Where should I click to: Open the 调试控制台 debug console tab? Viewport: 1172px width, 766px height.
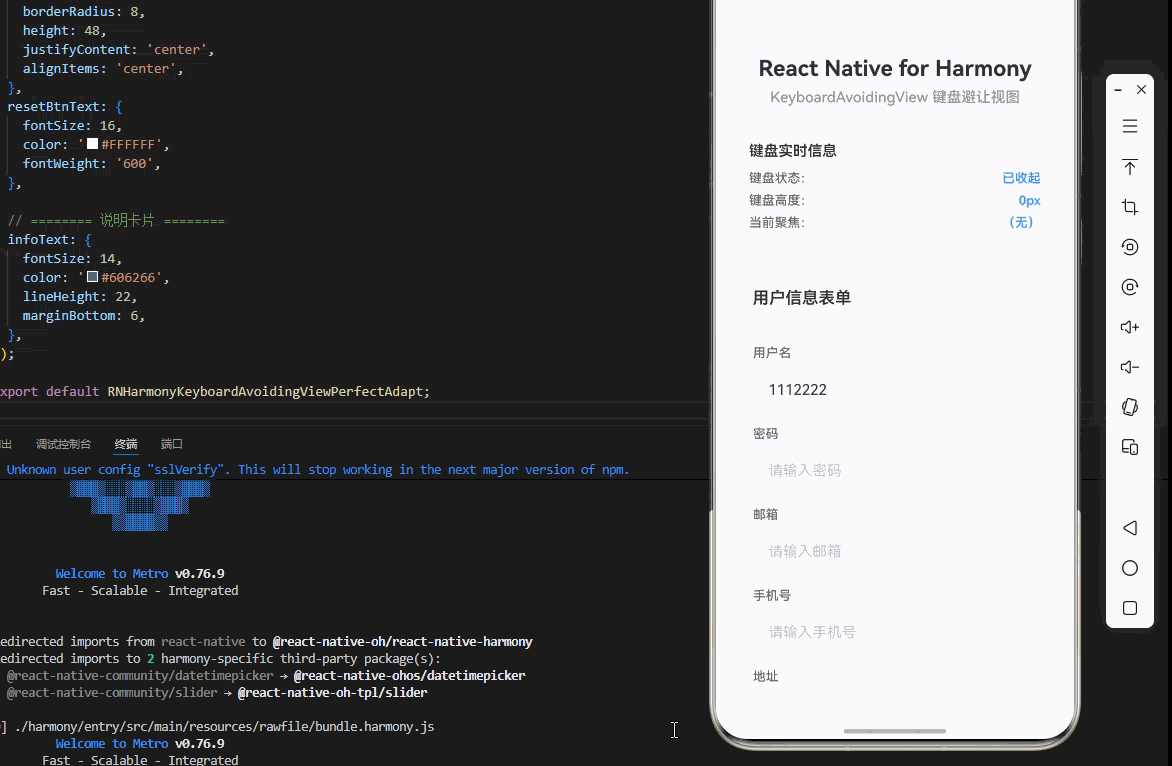64,444
